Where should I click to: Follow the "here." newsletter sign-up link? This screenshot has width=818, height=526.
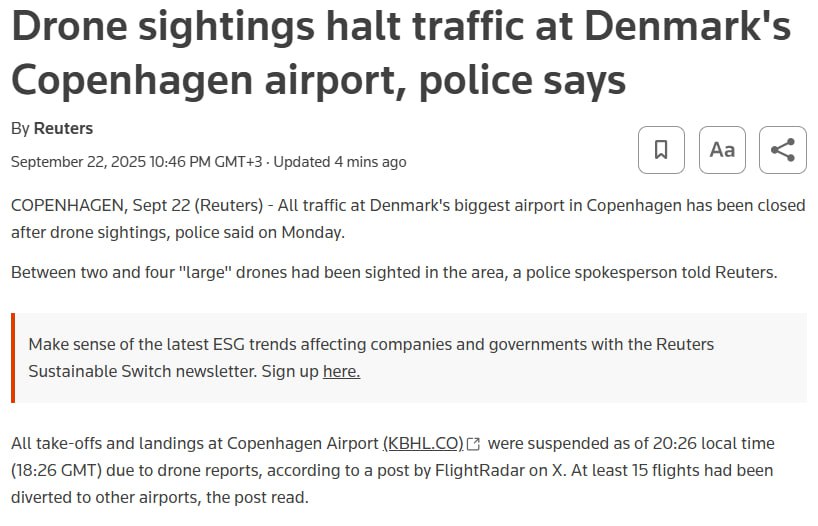(341, 371)
